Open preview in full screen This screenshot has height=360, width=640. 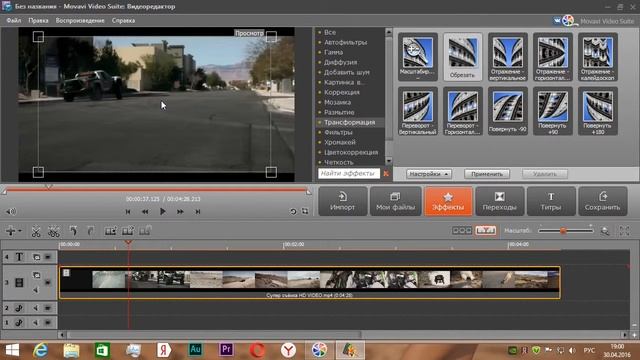(305, 211)
